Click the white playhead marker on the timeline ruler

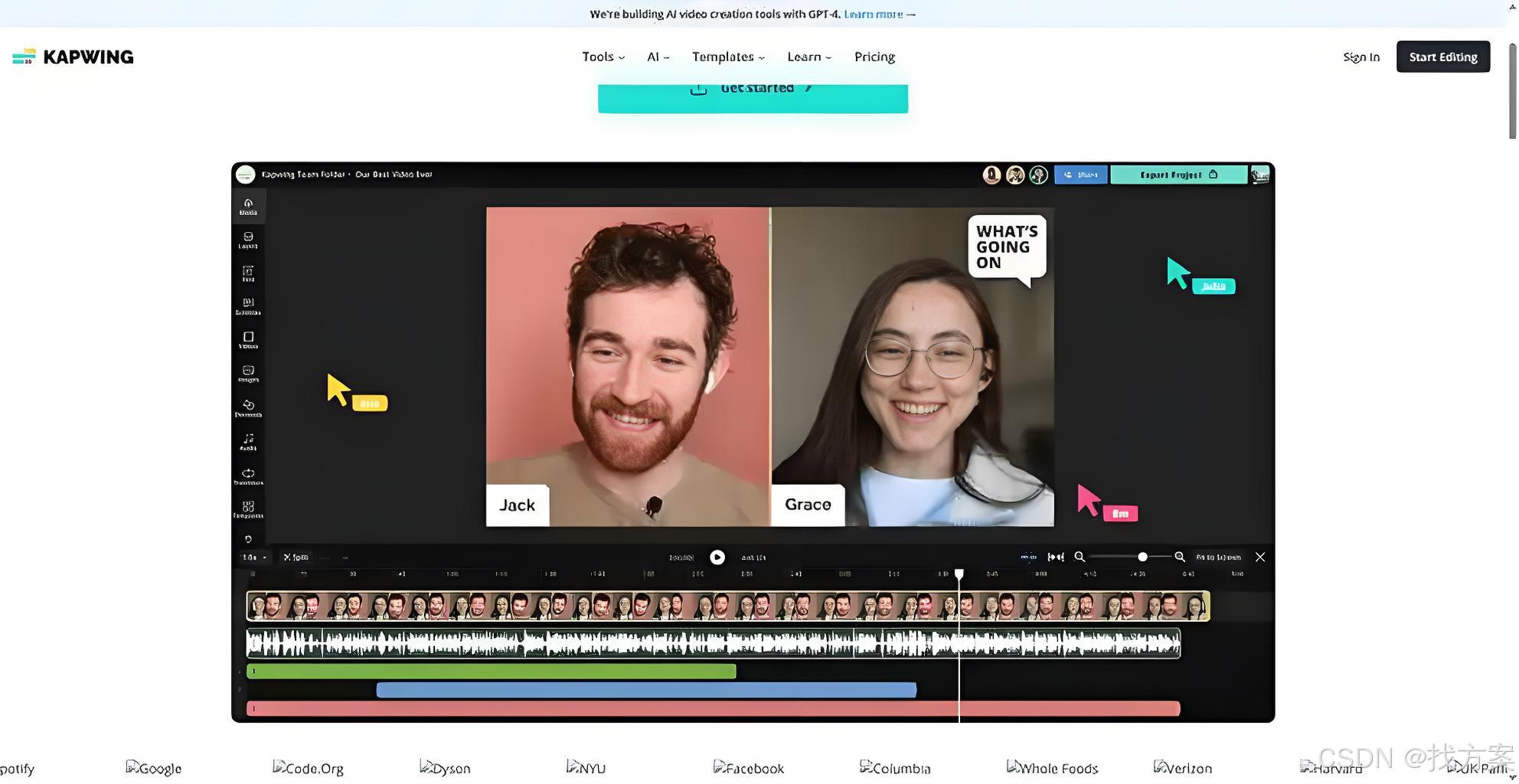pos(959,573)
